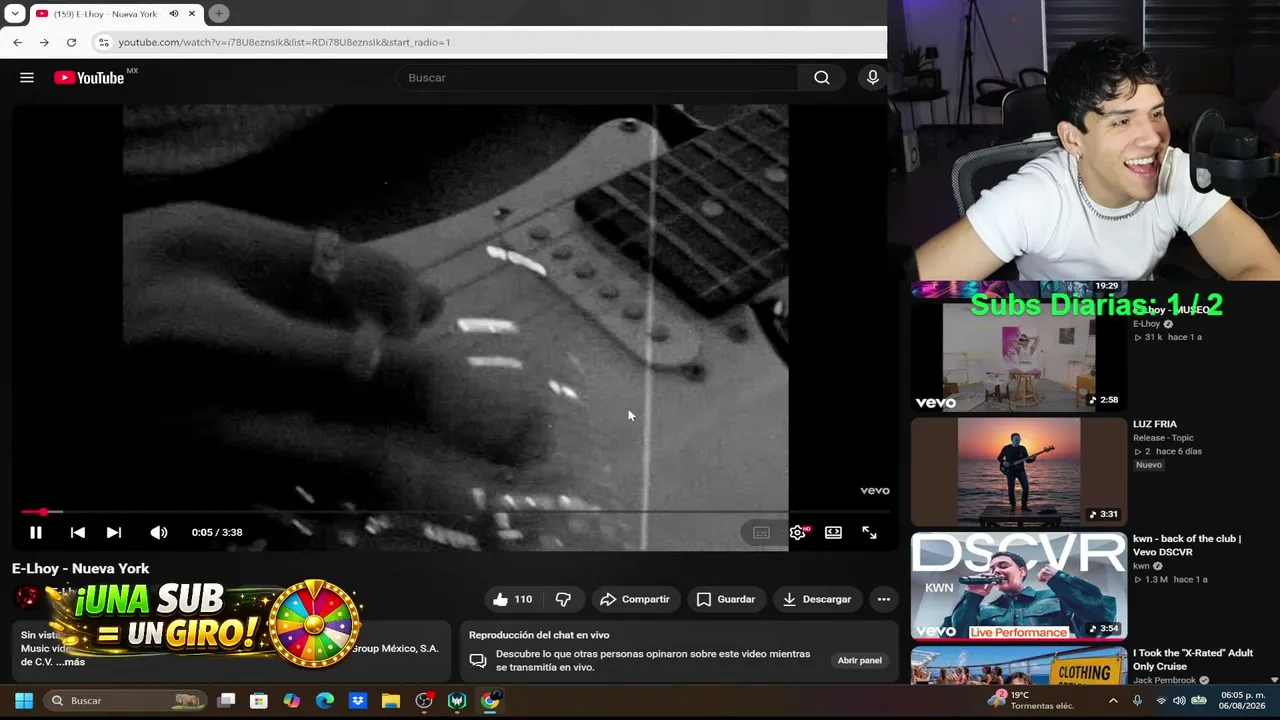Open the Windows Start menu
Screen dimensions: 1280x720
pyautogui.click(x=24, y=701)
